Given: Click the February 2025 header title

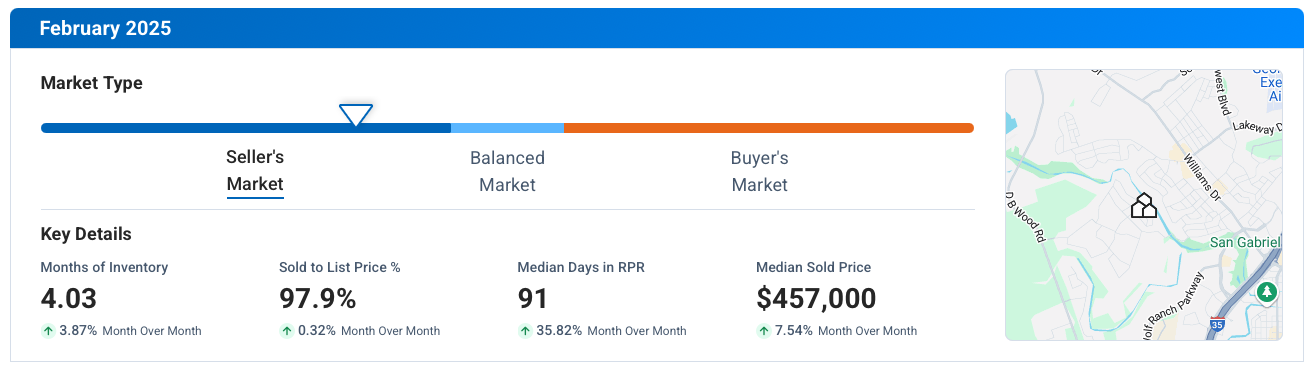Looking at the screenshot, I should point(105,29).
